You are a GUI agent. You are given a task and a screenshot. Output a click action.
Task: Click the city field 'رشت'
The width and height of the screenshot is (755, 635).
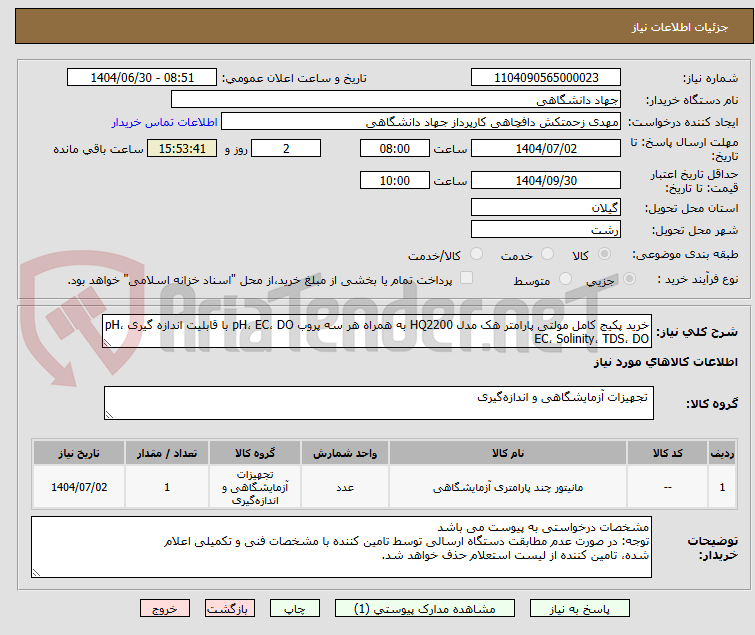click(546, 229)
